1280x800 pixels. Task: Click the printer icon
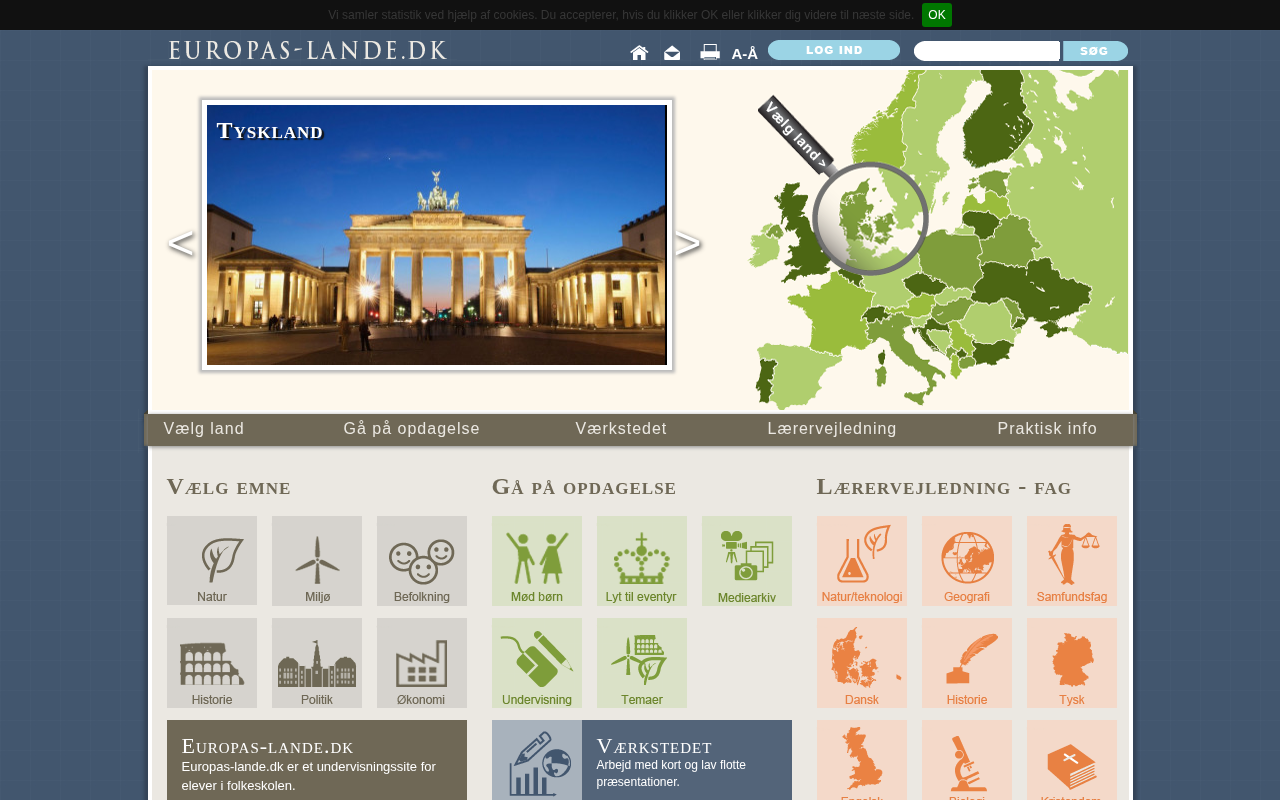click(710, 52)
